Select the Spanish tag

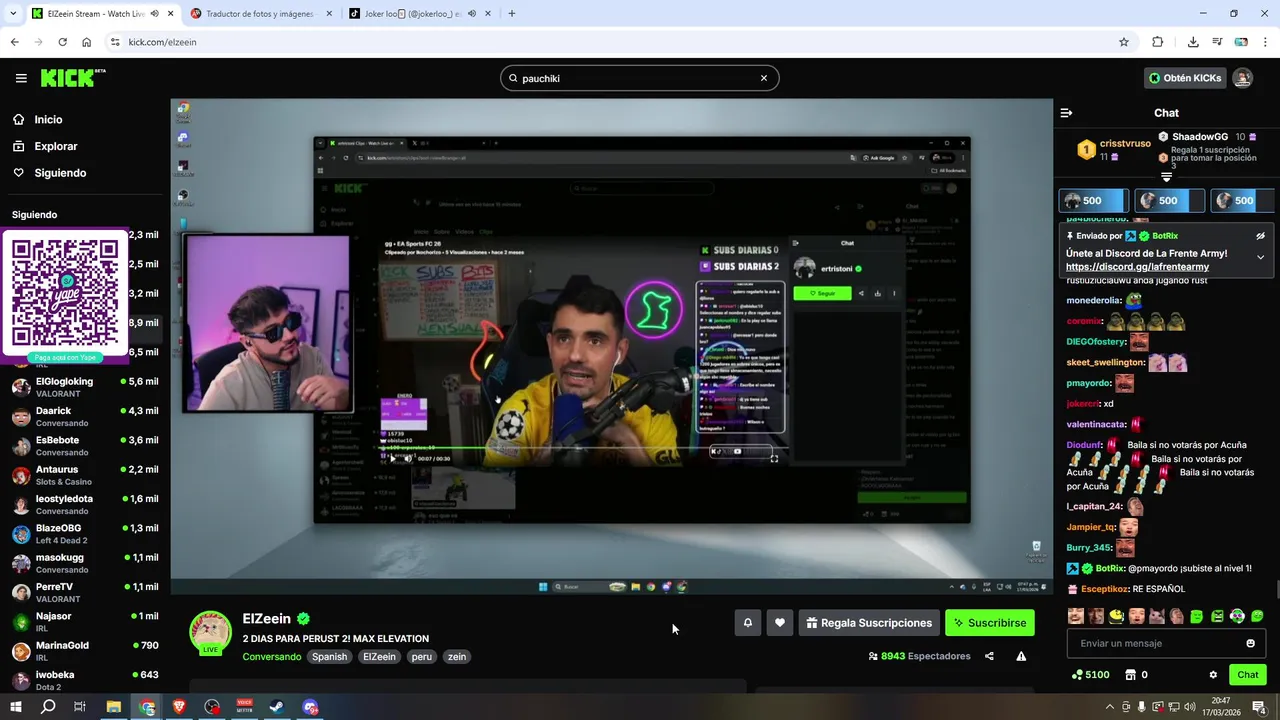click(329, 657)
